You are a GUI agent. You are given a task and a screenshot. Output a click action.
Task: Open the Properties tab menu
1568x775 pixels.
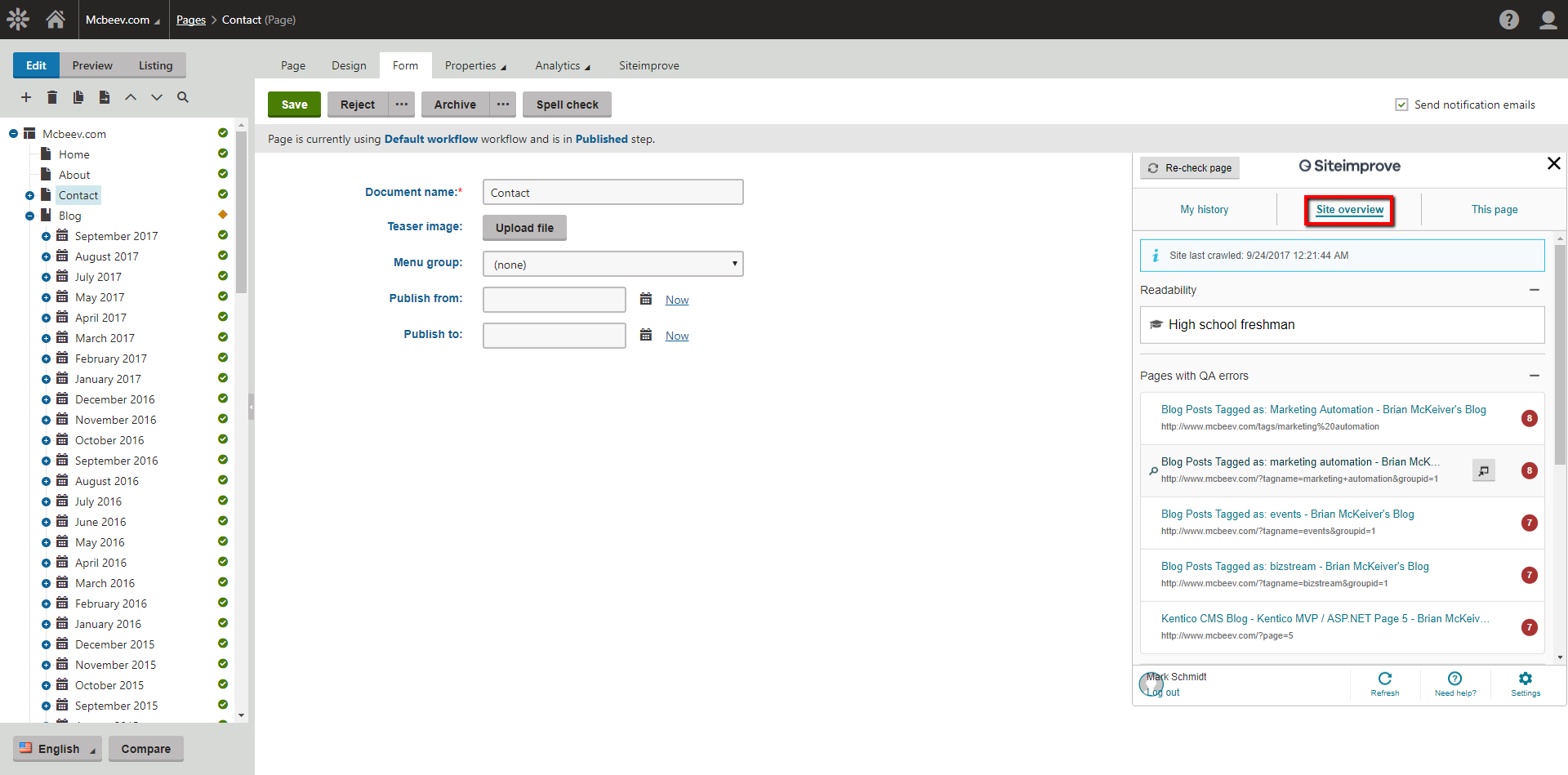tap(475, 65)
